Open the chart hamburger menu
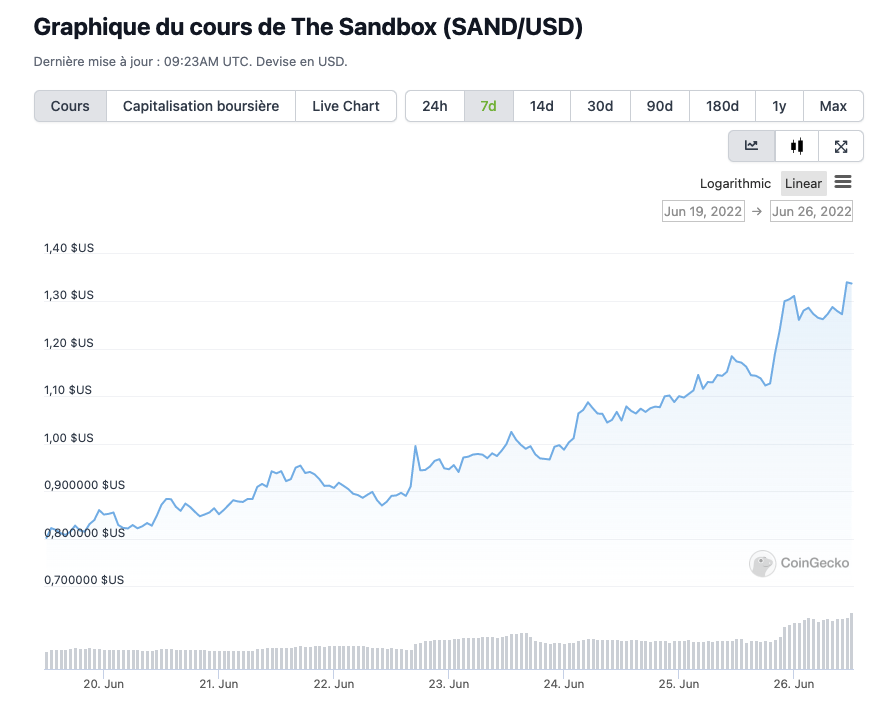The image size is (871, 702). click(843, 182)
